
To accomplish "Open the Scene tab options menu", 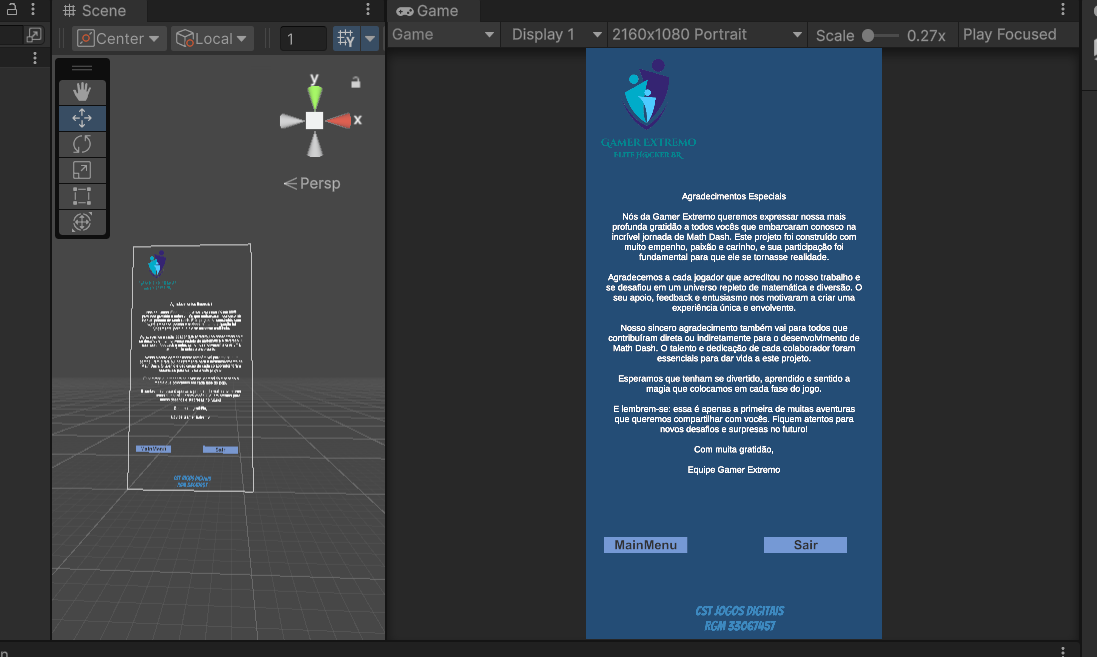I will tap(368, 9).
